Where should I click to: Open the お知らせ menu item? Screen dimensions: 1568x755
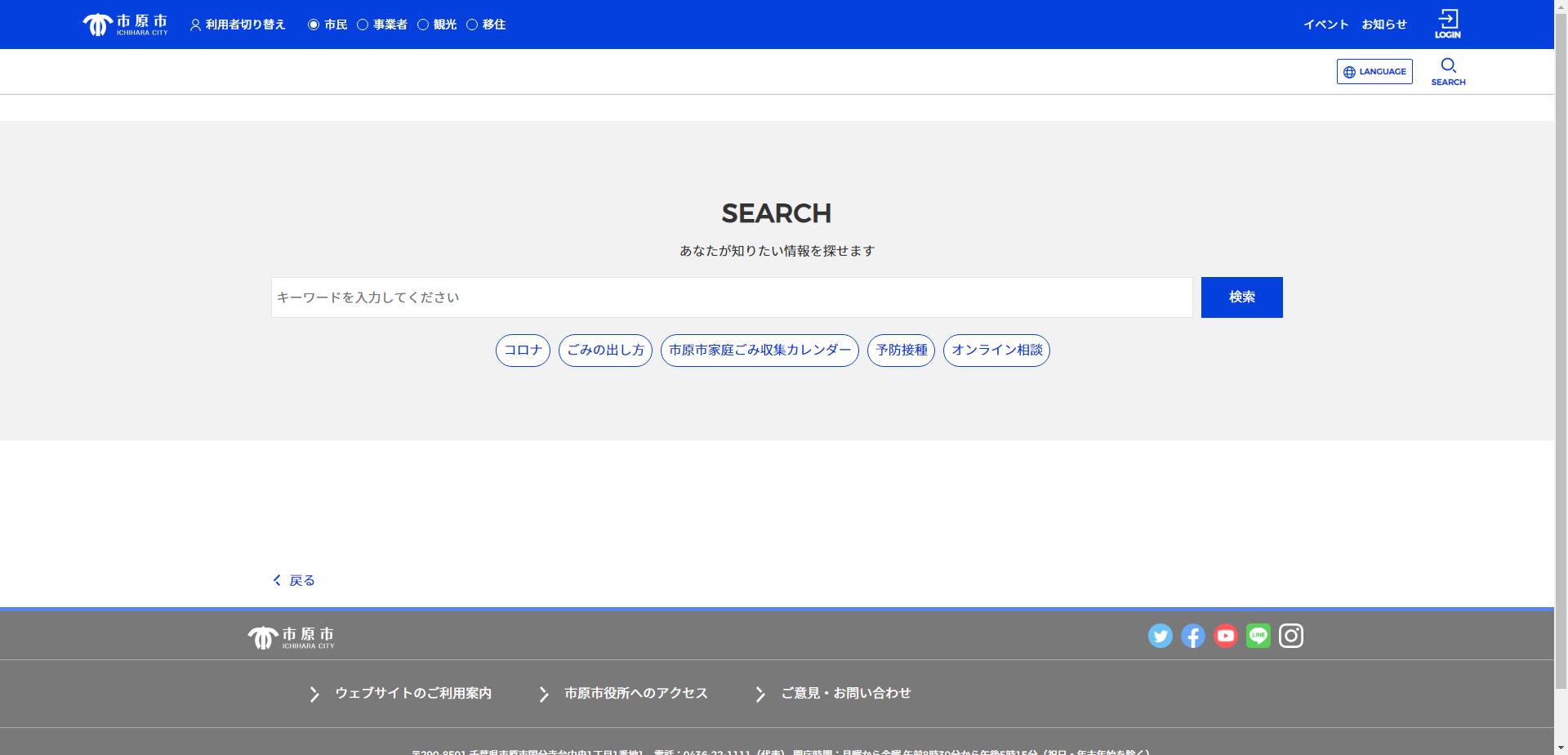[1384, 25]
